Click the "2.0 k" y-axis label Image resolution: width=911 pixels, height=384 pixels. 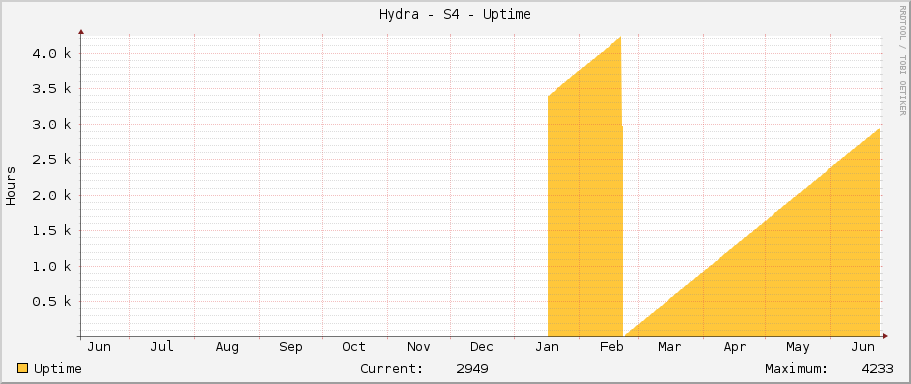tap(51, 195)
